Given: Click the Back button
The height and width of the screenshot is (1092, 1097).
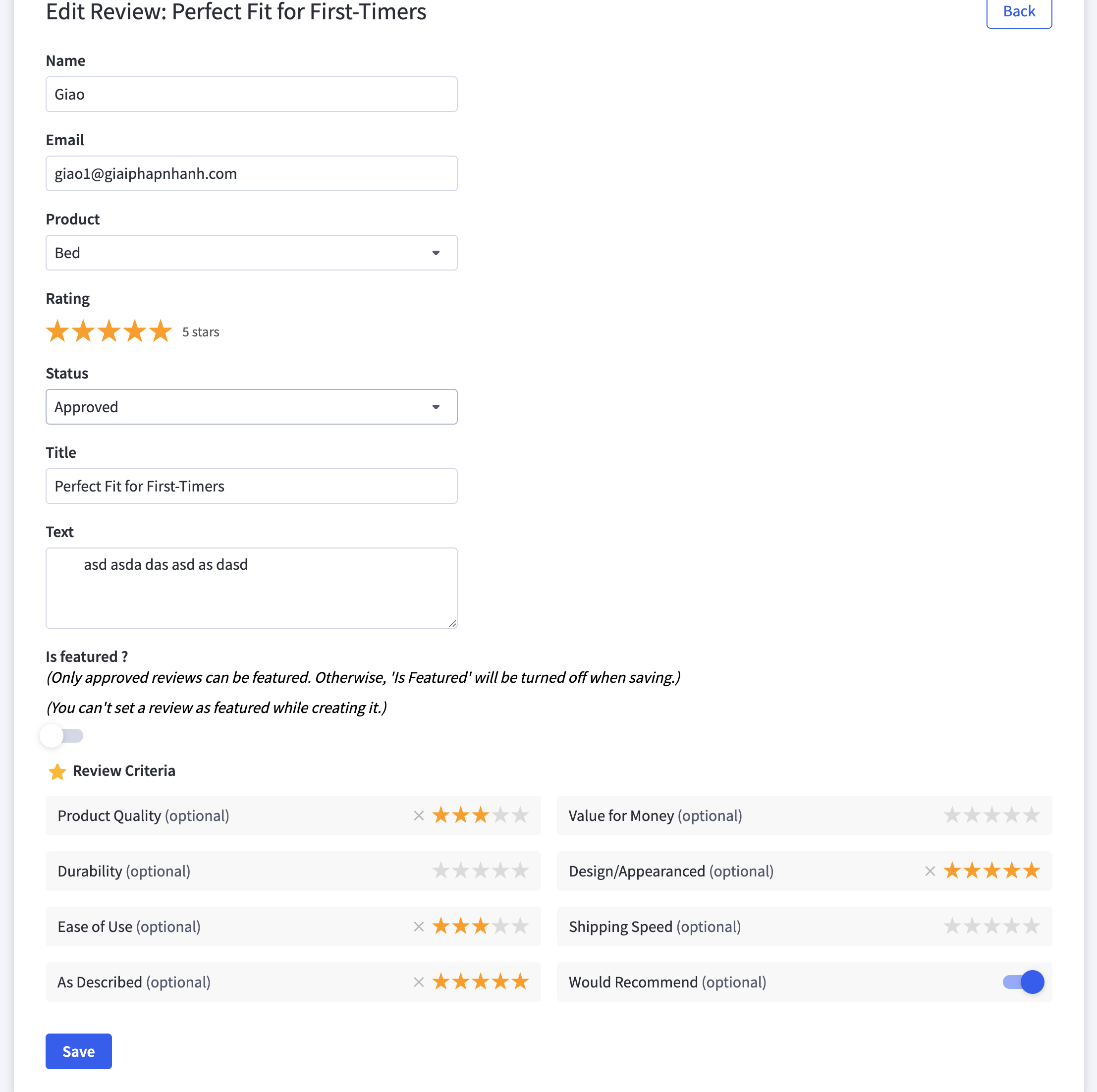Looking at the screenshot, I should tap(1019, 11).
